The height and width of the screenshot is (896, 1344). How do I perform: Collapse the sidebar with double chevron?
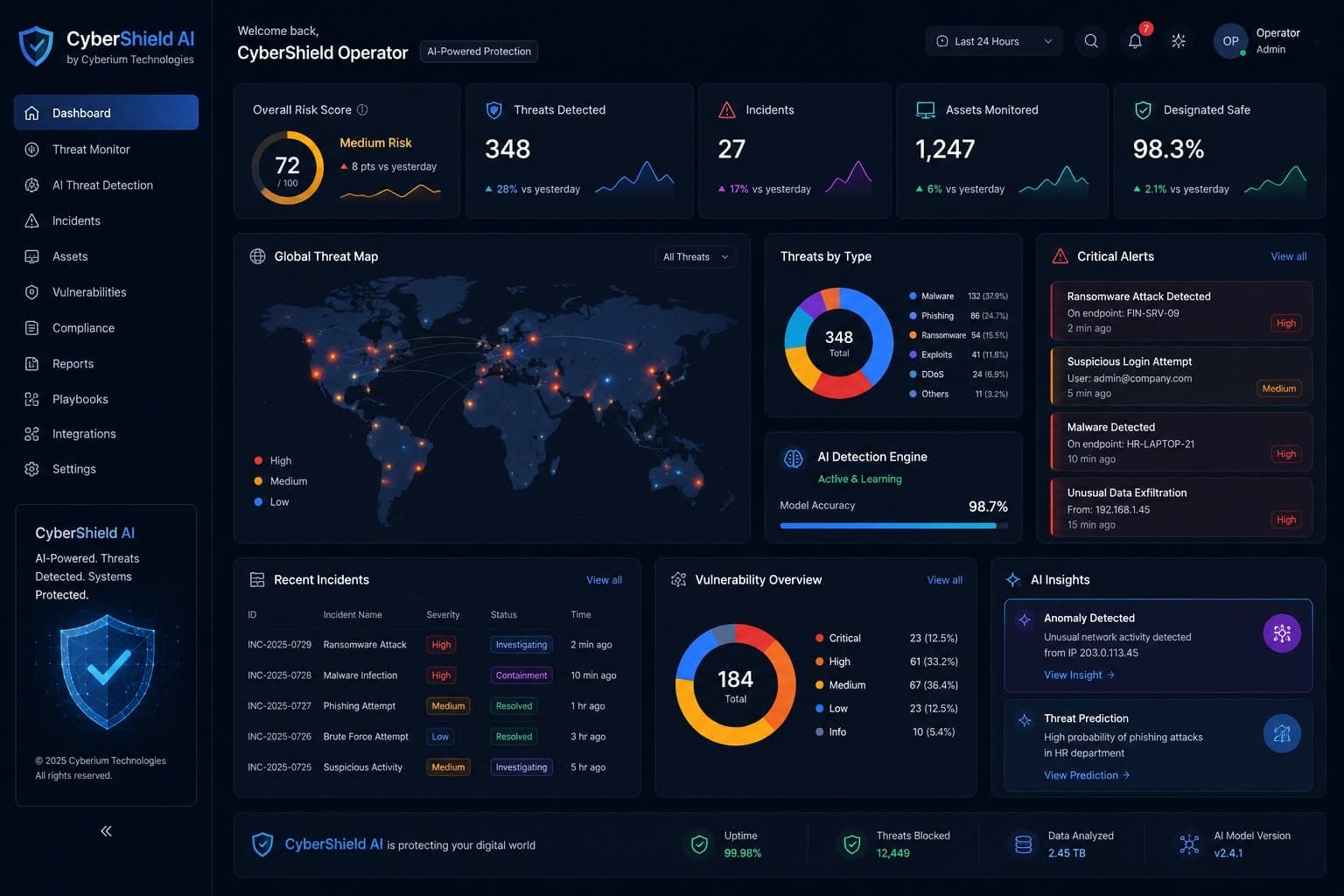(106, 831)
